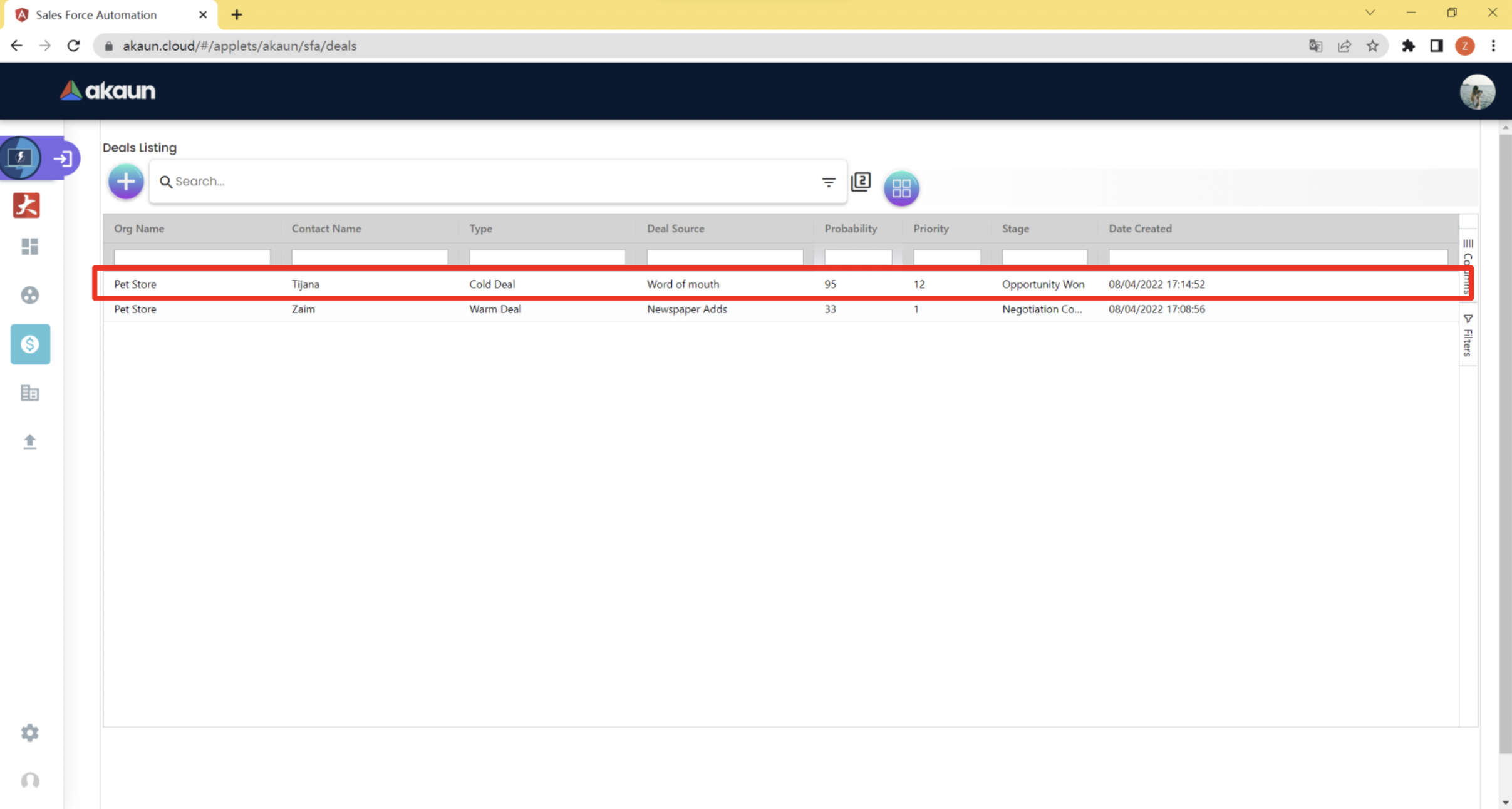Open the search filter options icon
This screenshot has height=809, width=1512.
(828, 182)
